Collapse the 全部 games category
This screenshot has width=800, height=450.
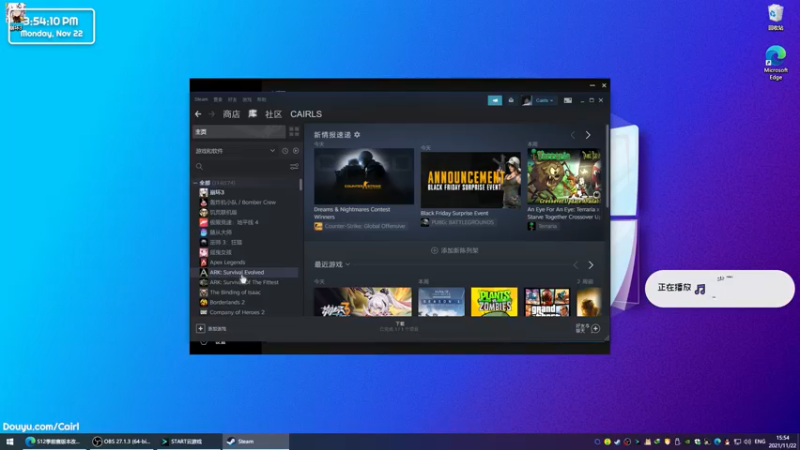[x=195, y=183]
